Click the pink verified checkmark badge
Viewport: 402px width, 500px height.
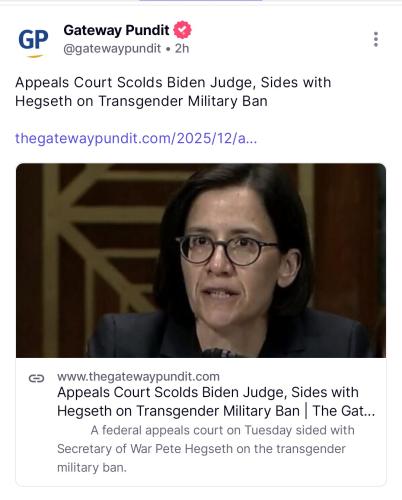pyautogui.click(x=182, y=30)
